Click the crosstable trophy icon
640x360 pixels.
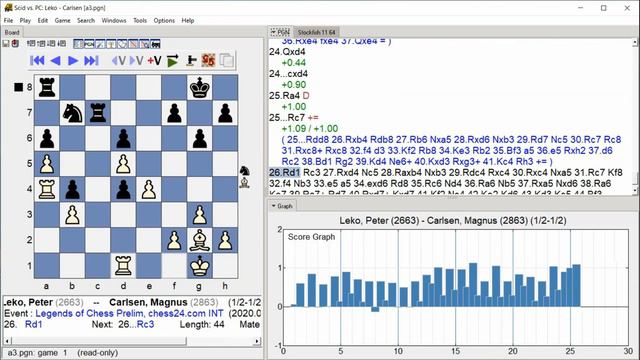tap(111, 44)
